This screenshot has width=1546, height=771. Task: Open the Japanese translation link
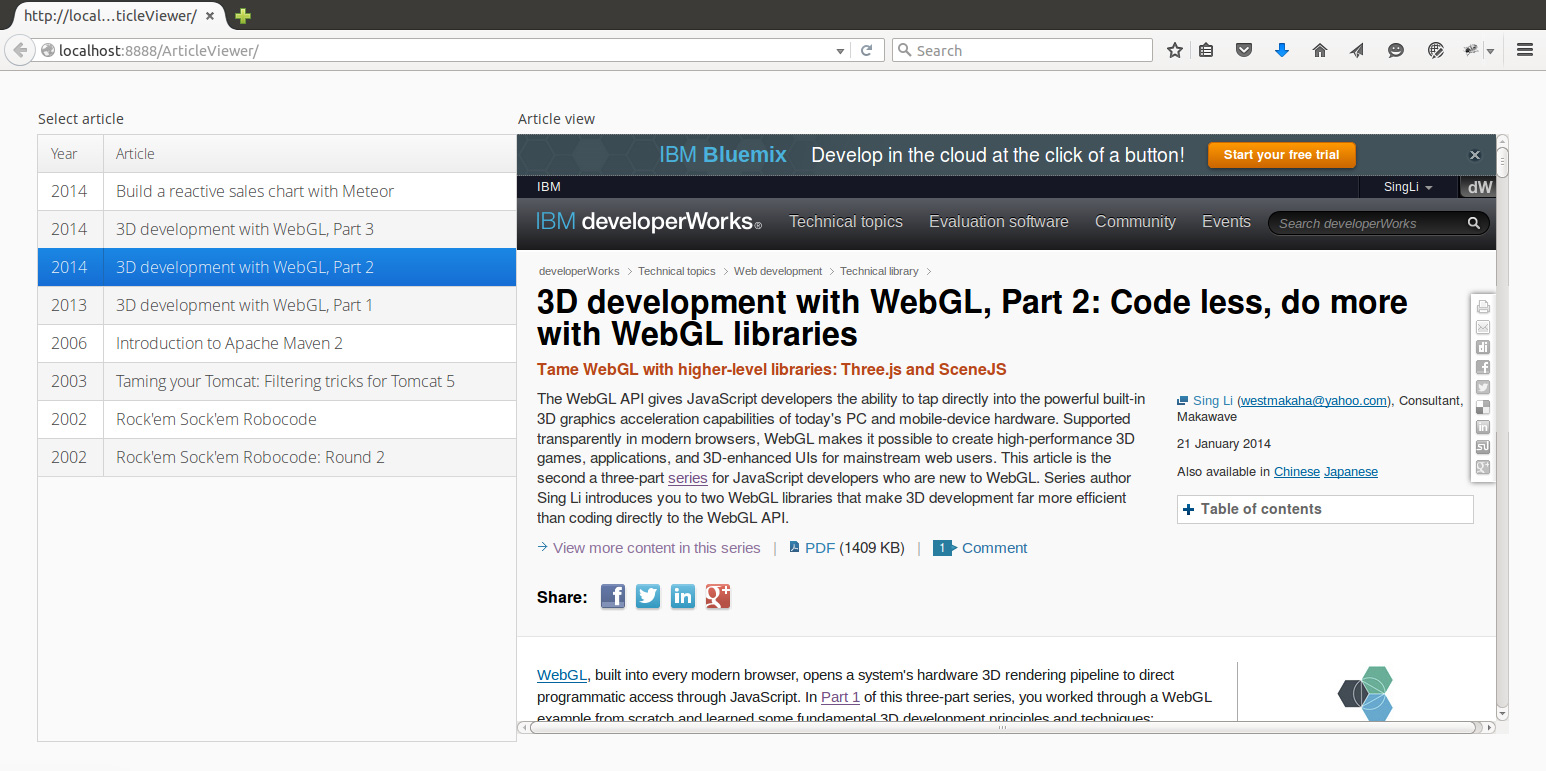[1351, 472]
